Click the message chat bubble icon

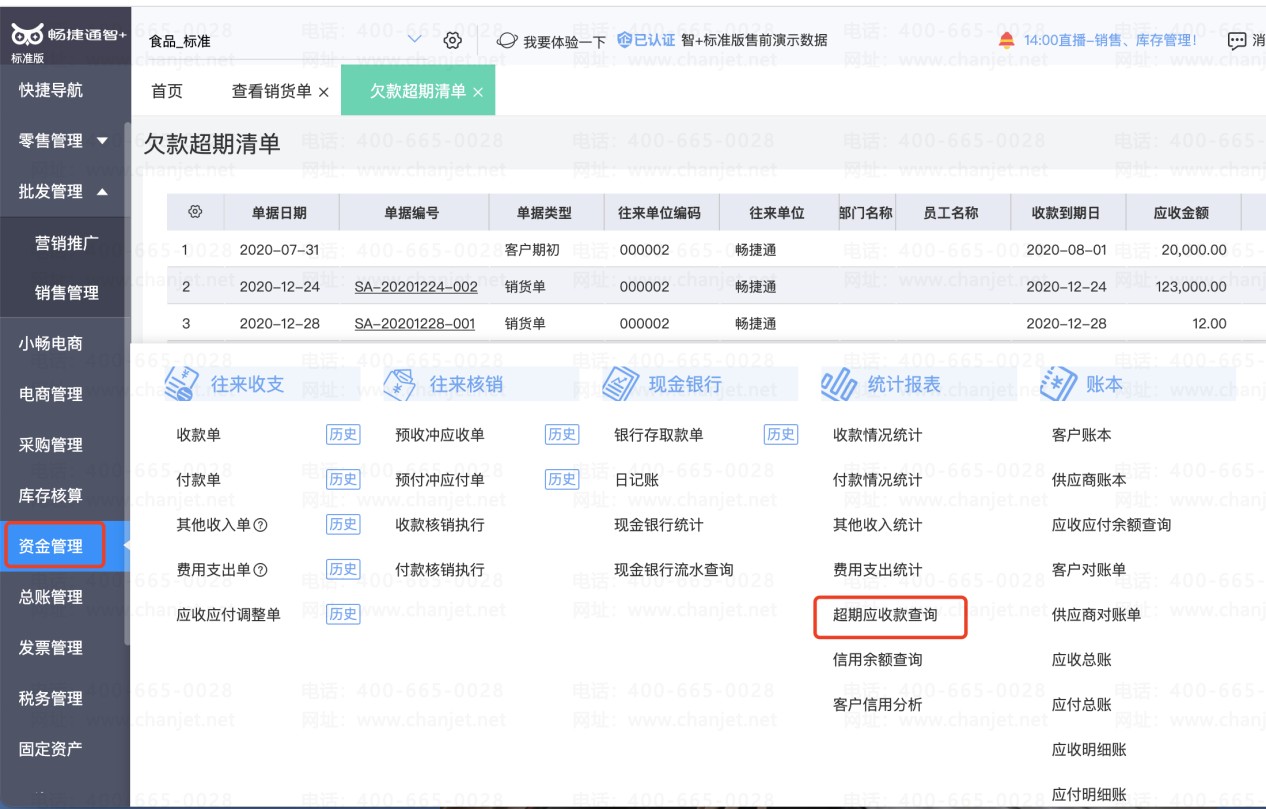point(1237,41)
